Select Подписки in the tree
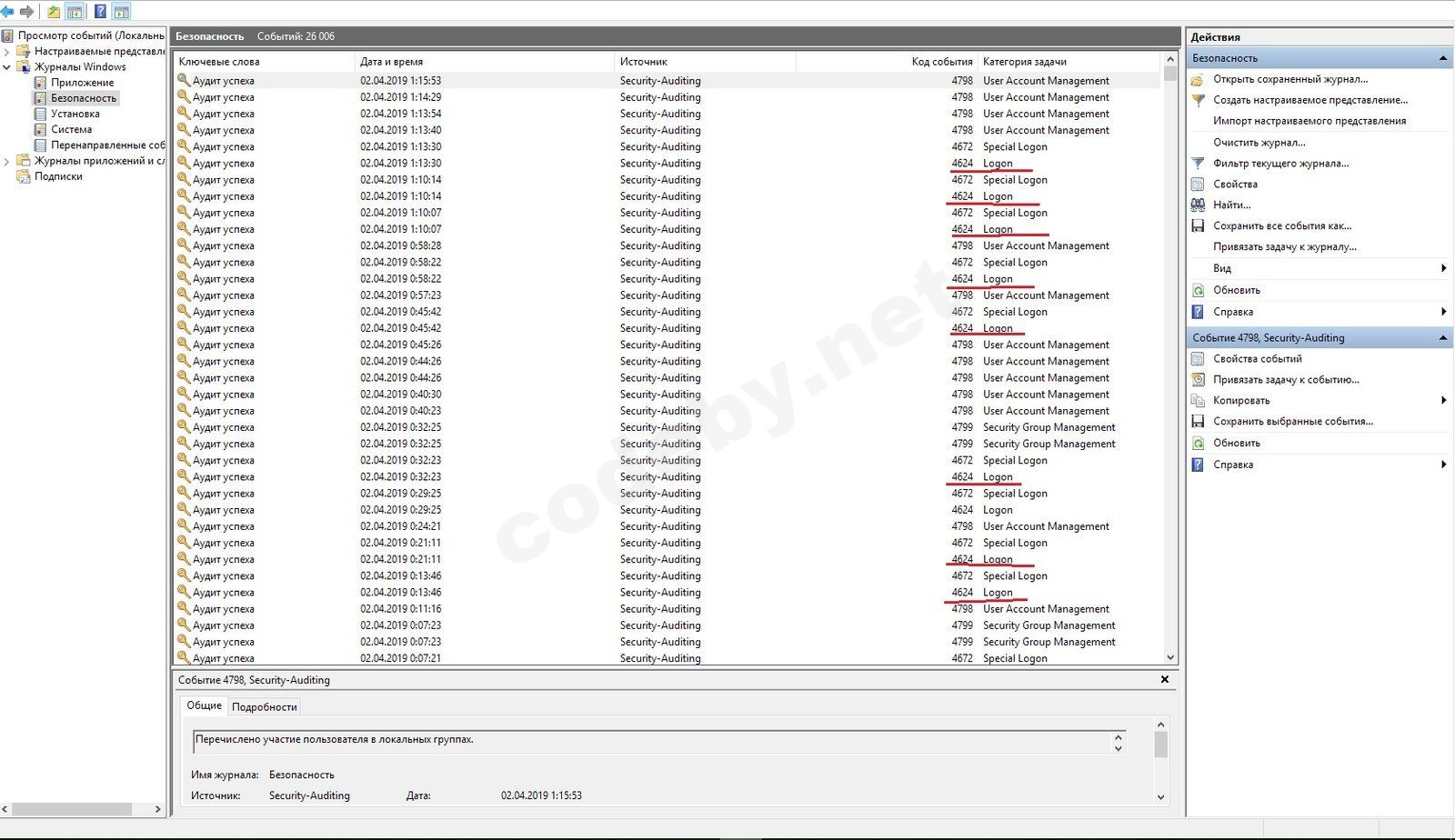 pyautogui.click(x=58, y=176)
